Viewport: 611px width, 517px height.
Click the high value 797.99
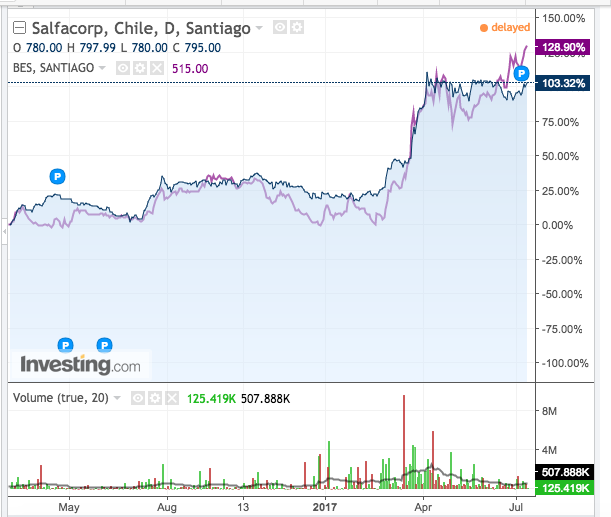pos(97,48)
